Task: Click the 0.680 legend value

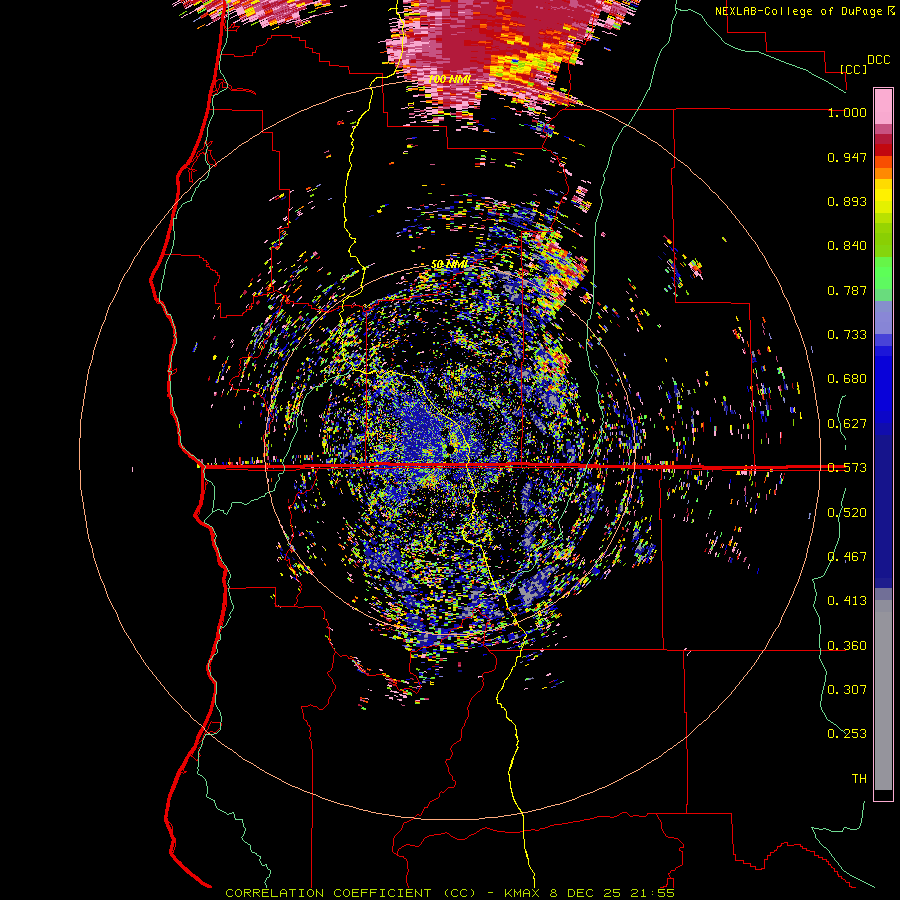Action: [x=847, y=379]
